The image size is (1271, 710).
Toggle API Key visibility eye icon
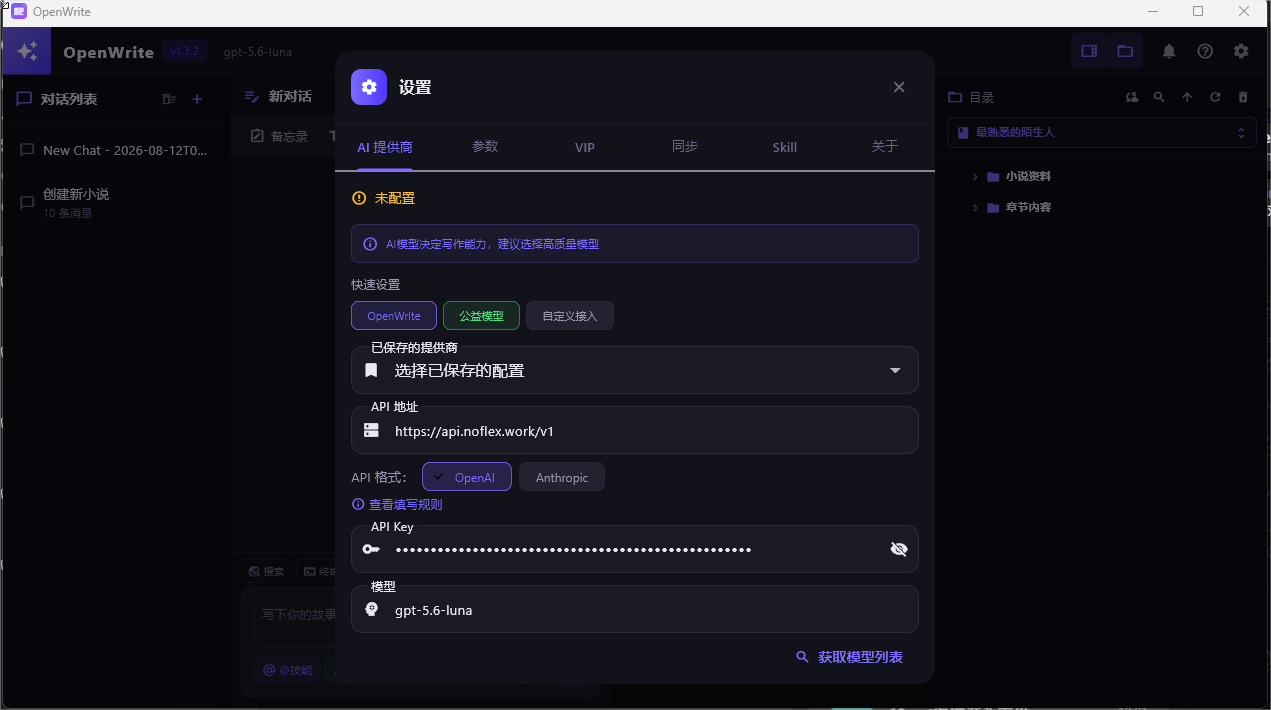[898, 549]
